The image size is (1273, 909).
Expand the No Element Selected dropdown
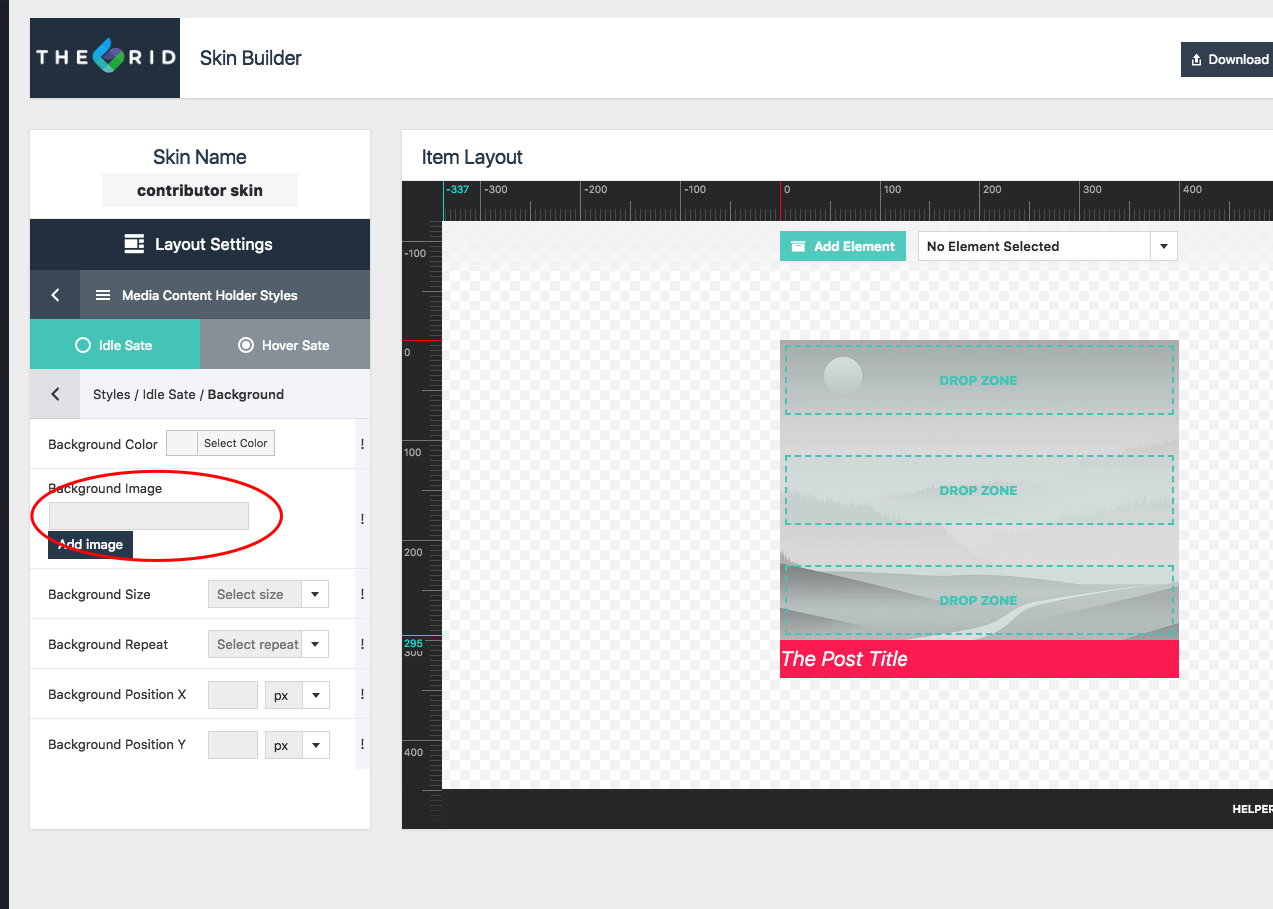[1047, 246]
